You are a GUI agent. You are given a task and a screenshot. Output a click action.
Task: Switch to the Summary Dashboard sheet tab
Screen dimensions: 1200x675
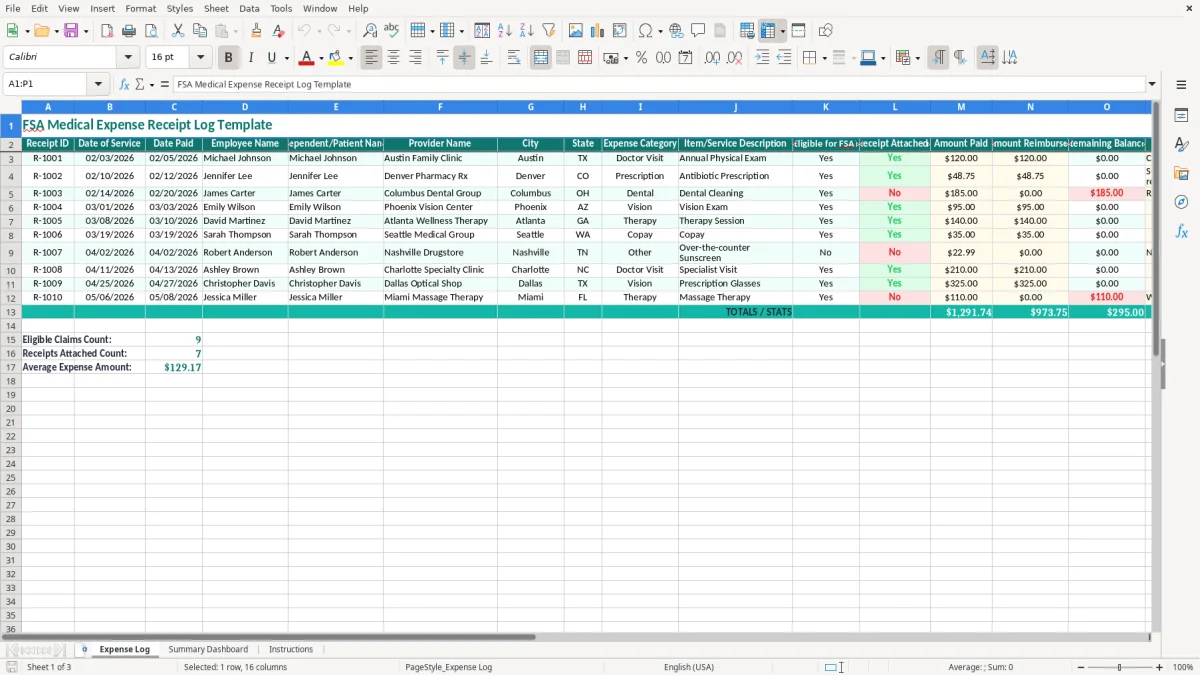coord(208,649)
